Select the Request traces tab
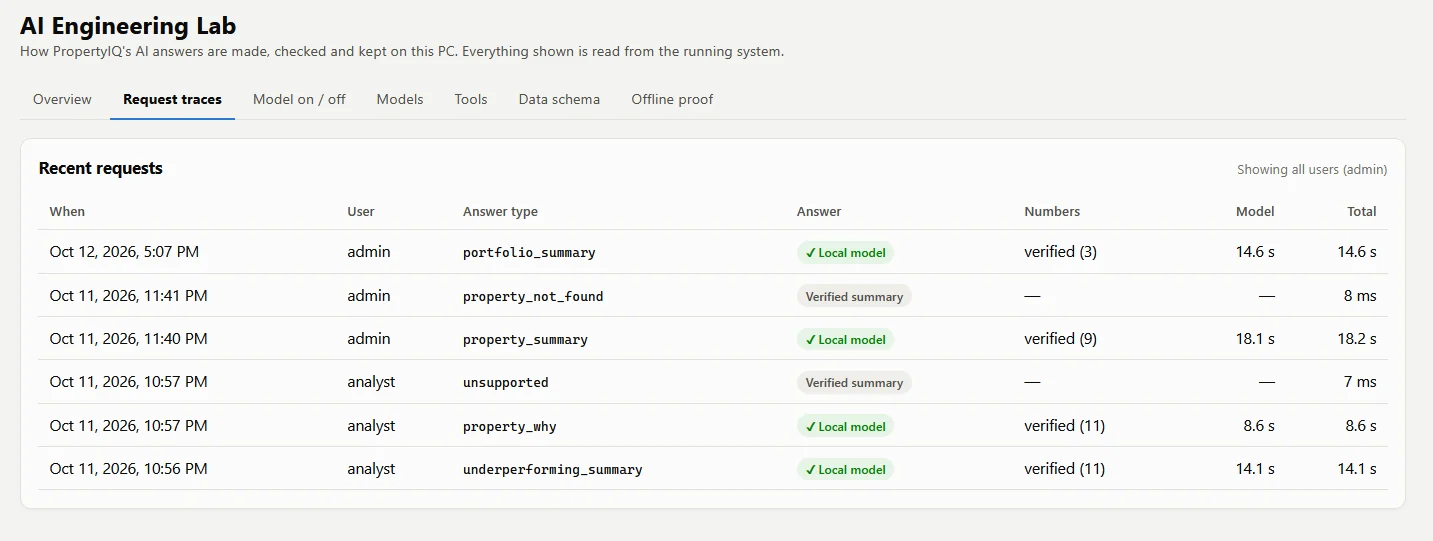Viewport: 1433px width, 541px height. click(172, 99)
